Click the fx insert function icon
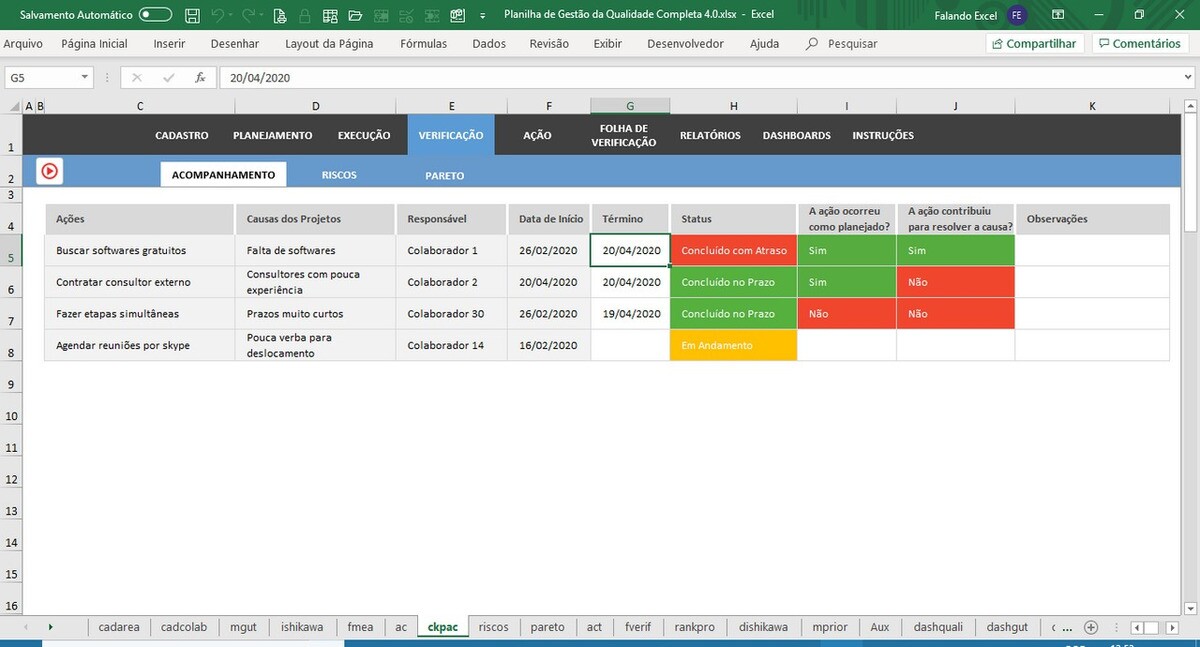The width and height of the screenshot is (1200, 647). 200,77
